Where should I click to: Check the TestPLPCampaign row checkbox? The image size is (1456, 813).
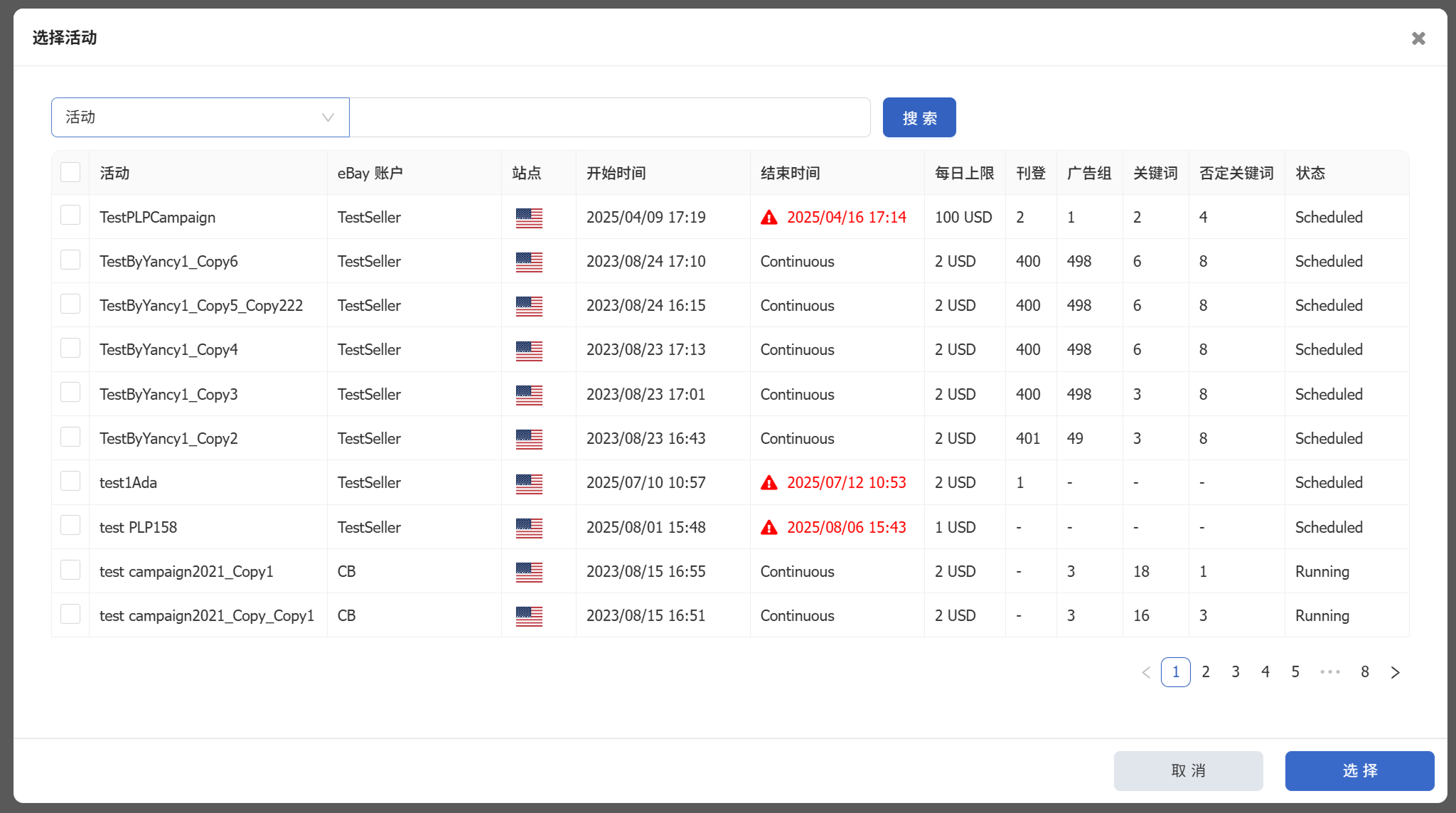[70, 216]
